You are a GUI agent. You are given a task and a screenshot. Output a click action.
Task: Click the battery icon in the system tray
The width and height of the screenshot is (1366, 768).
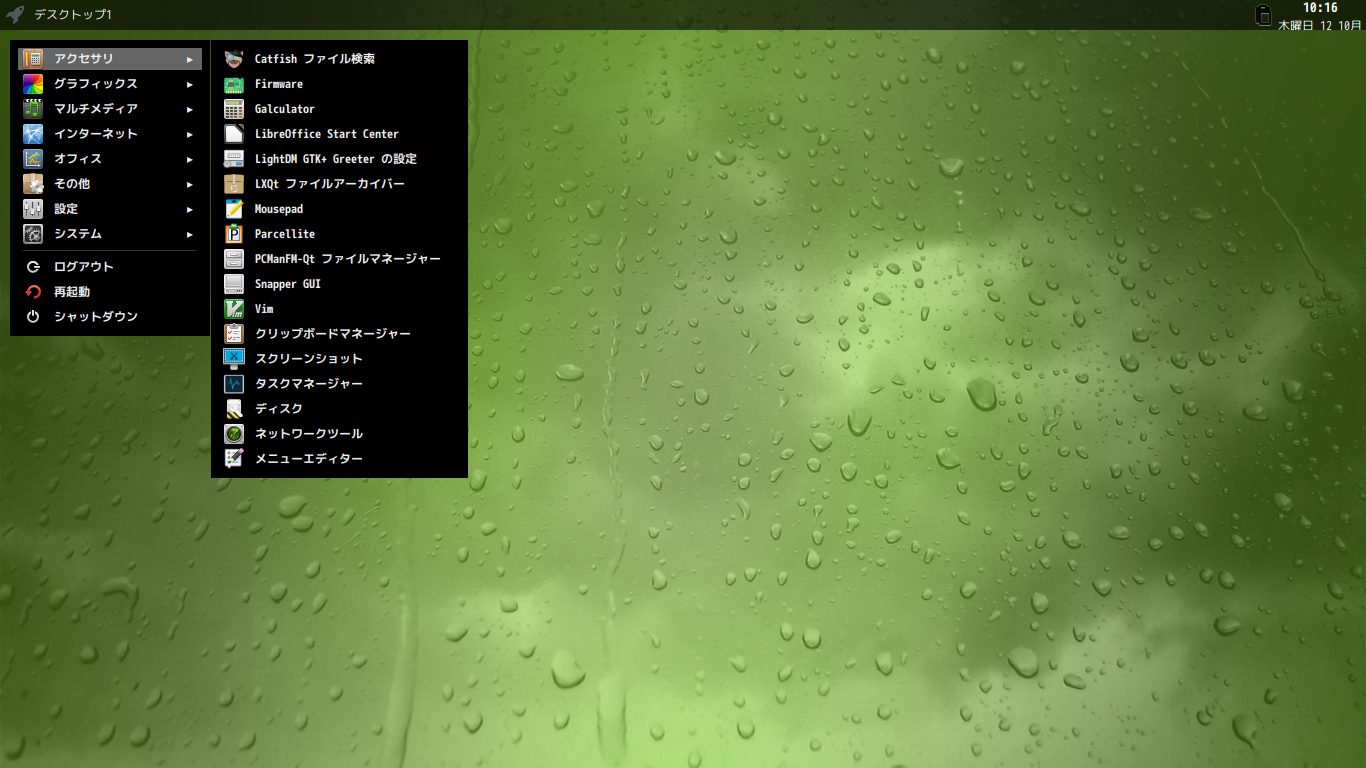pyautogui.click(x=1263, y=15)
